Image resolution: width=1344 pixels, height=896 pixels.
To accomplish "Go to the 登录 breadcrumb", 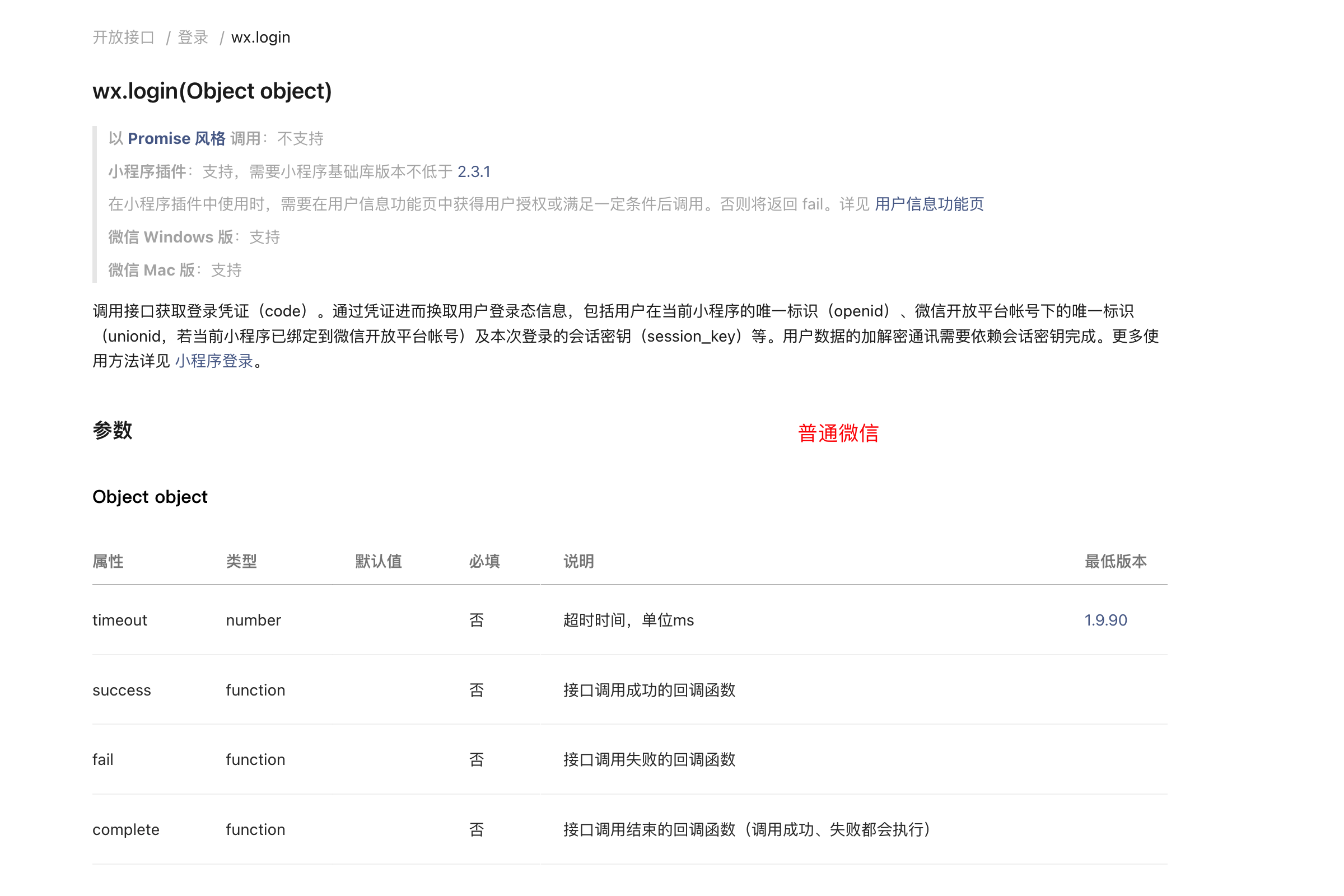I will [193, 38].
